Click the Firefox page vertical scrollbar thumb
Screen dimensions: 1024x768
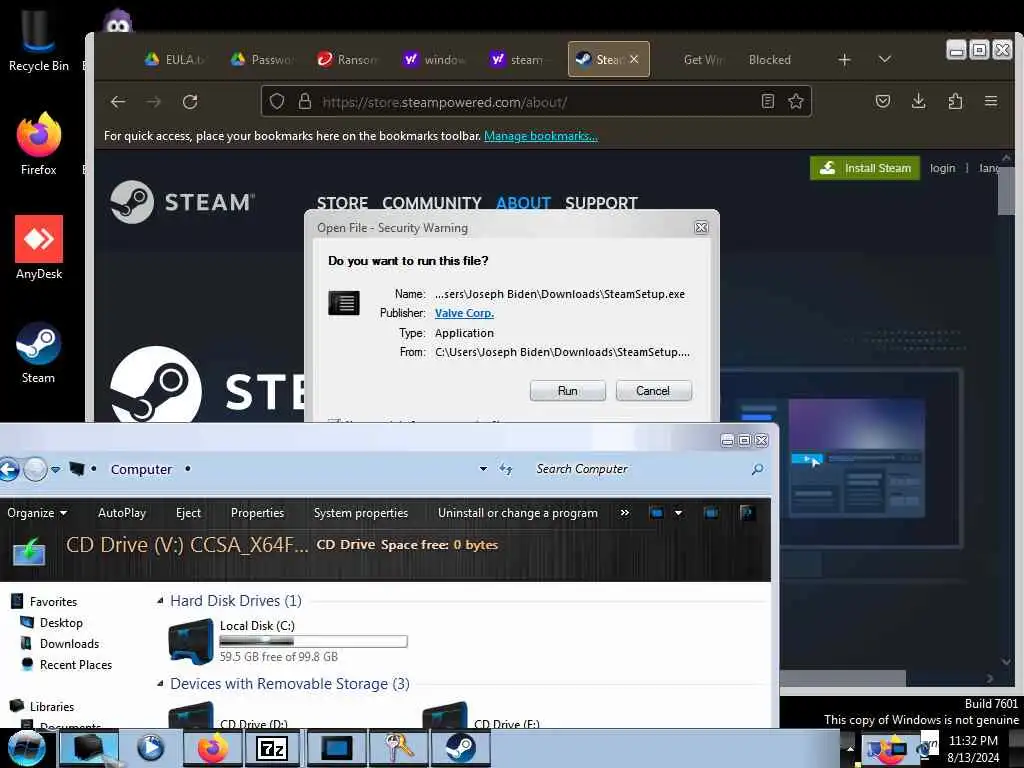(1006, 191)
